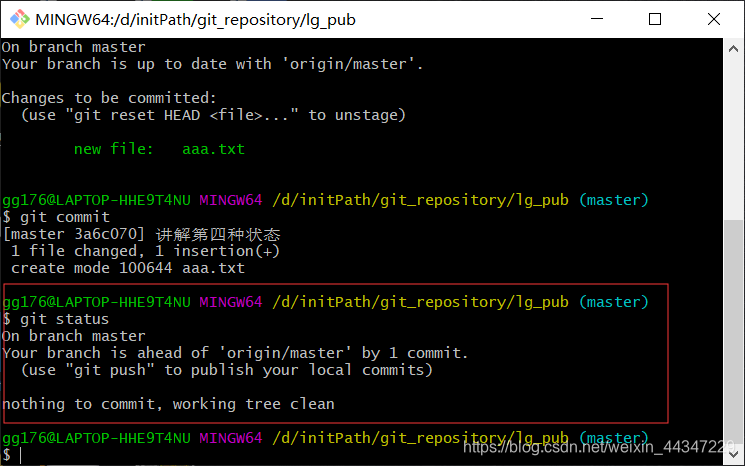Click the scrollbar down arrow
Image resolution: width=745 pixels, height=466 pixels.
(733, 454)
